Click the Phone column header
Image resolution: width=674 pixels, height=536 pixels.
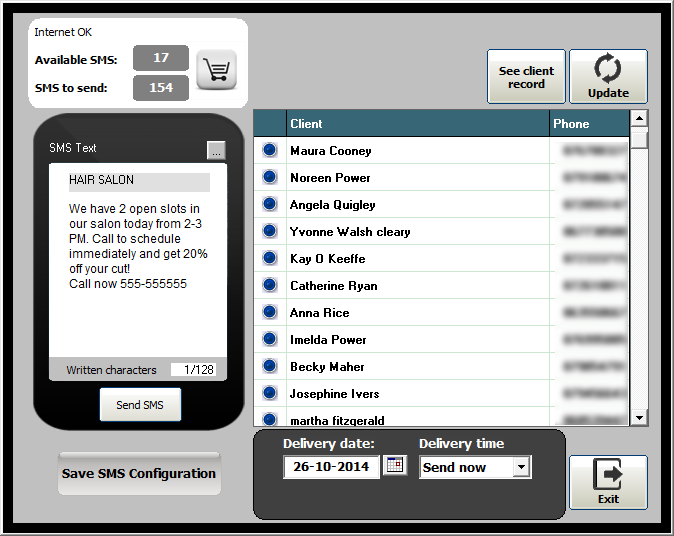click(589, 124)
